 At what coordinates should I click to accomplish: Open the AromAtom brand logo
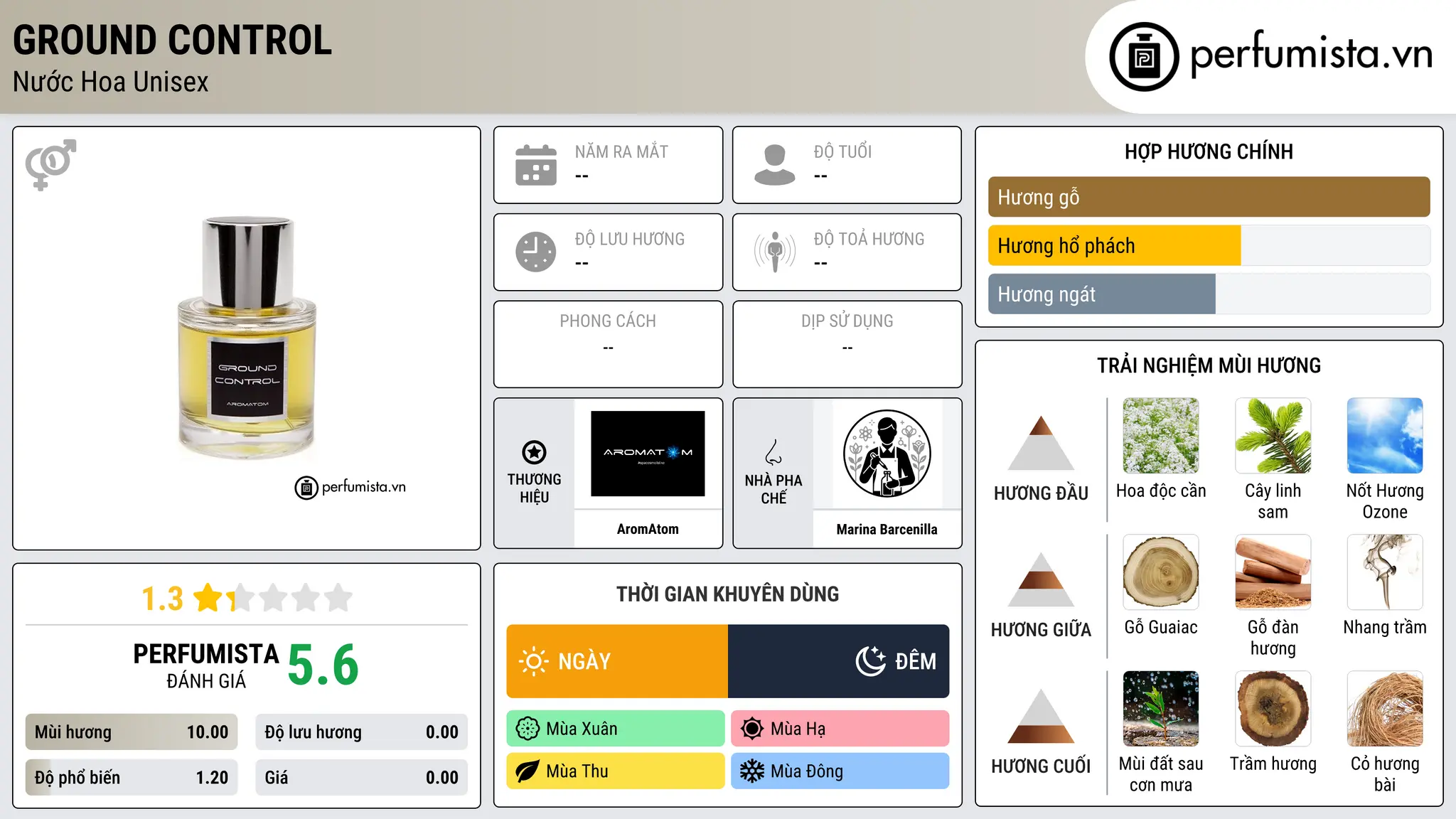point(648,454)
